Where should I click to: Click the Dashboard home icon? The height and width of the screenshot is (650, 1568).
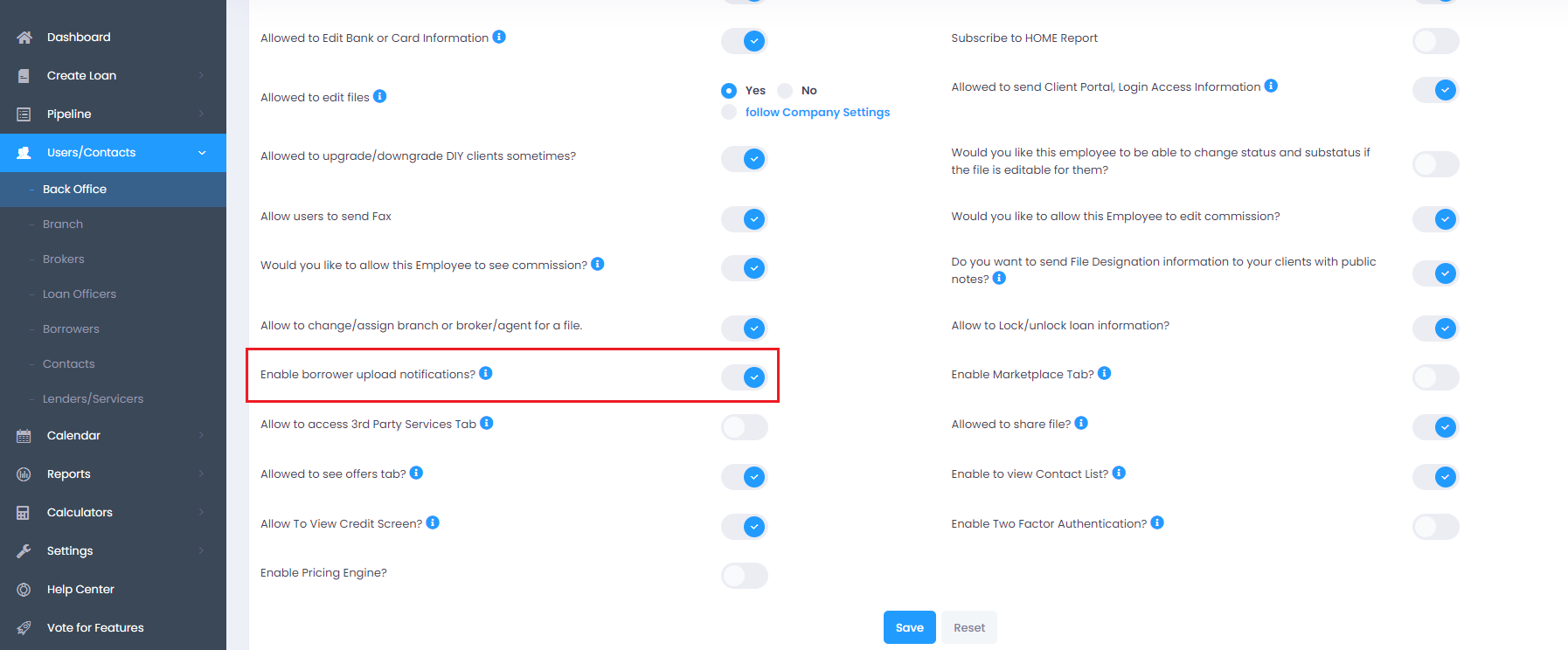[24, 38]
